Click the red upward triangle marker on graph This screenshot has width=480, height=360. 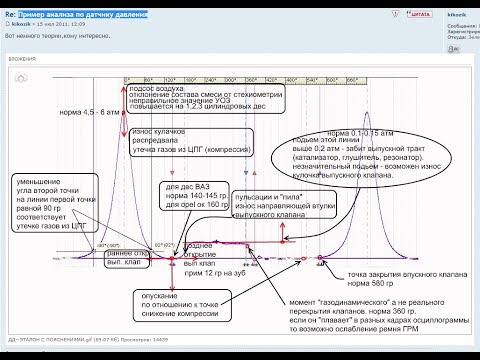point(254,173)
